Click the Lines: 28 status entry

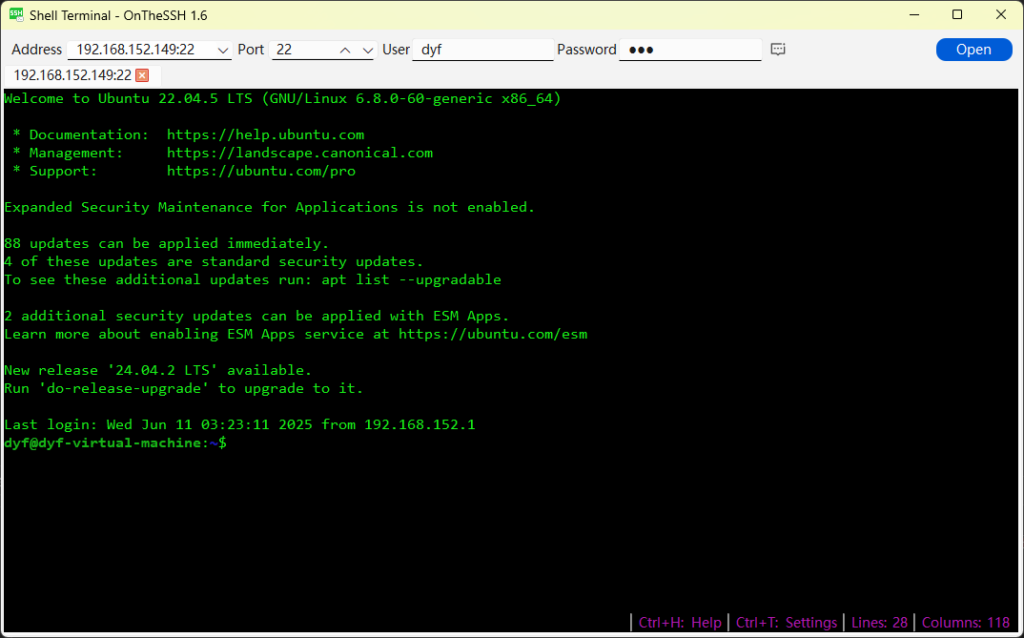click(879, 622)
